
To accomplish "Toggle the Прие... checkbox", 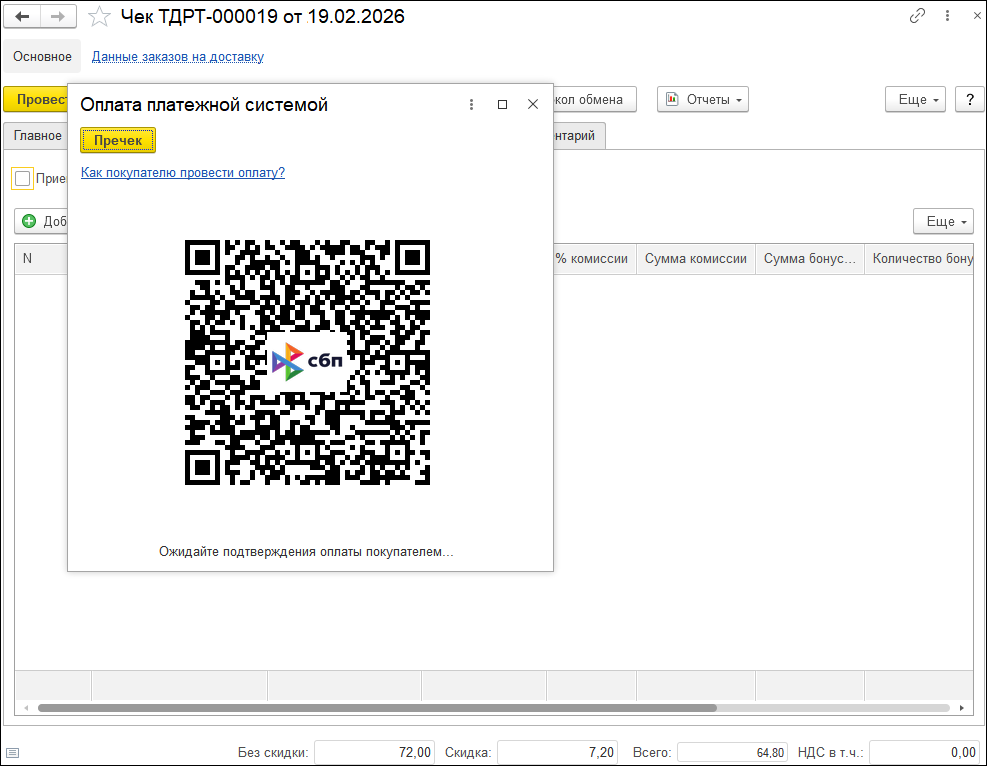I will pos(23,179).
